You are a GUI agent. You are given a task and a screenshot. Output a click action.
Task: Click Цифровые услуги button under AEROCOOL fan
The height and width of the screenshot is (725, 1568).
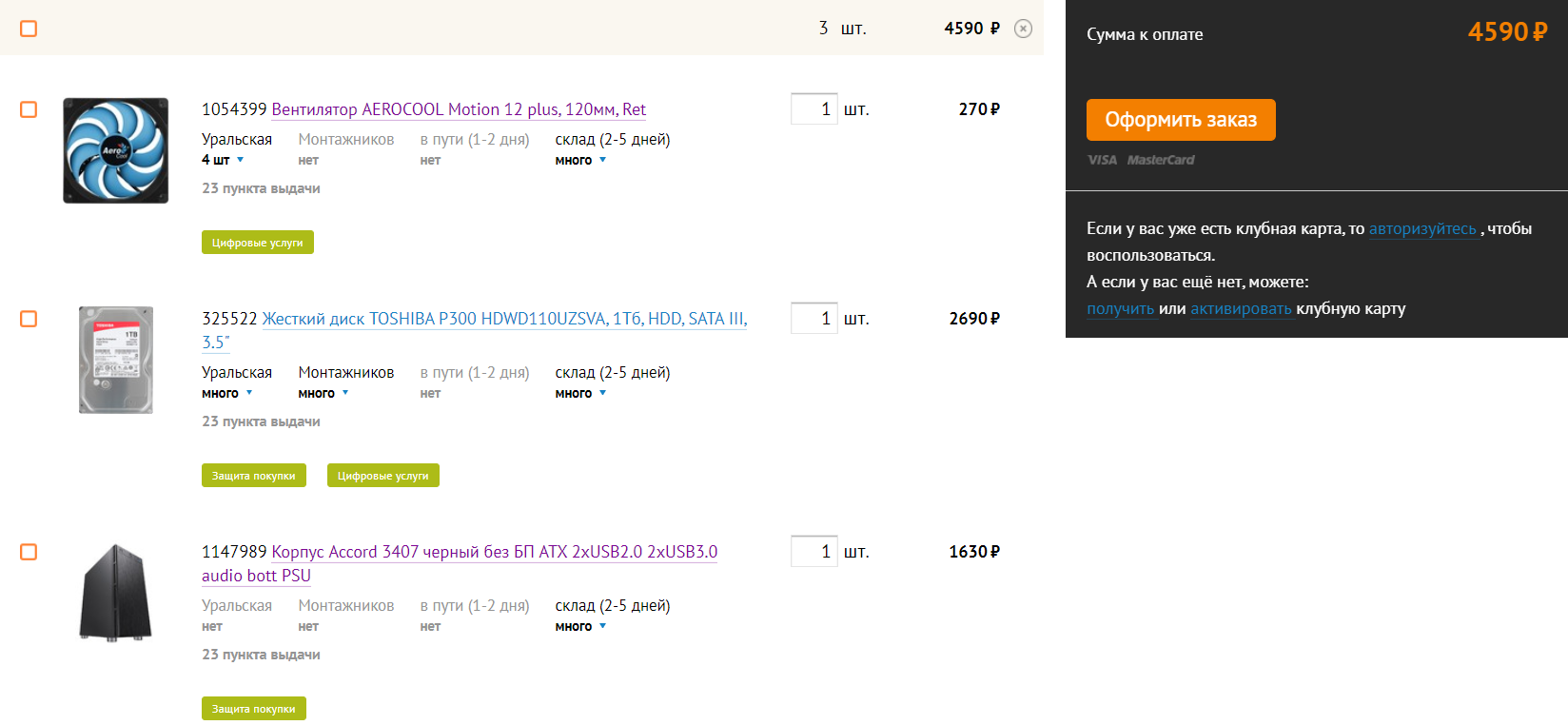tap(258, 243)
